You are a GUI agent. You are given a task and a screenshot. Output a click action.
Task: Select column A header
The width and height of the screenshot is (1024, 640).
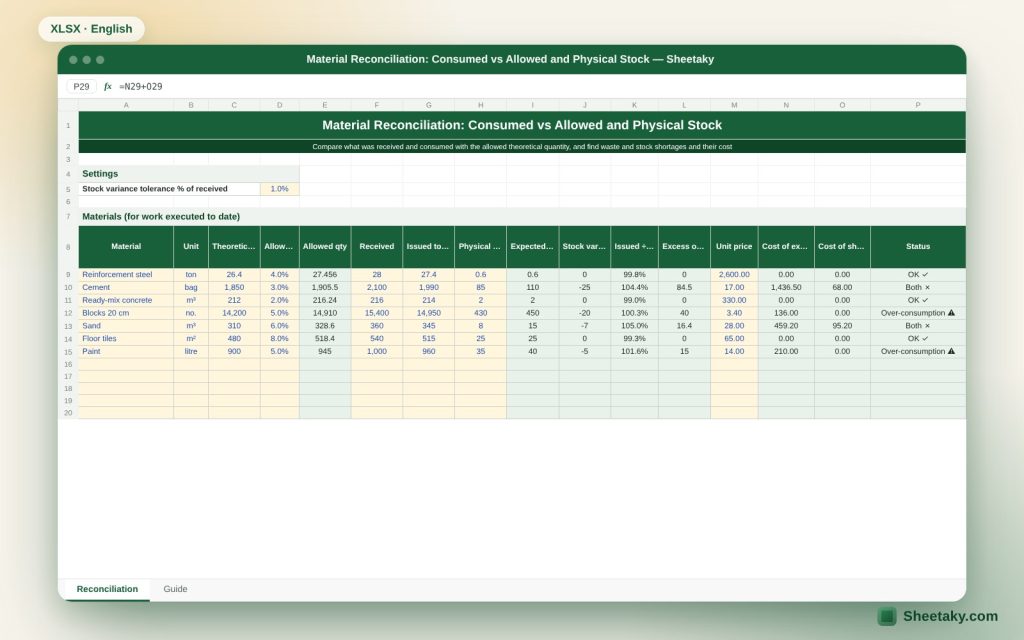pyautogui.click(x=126, y=105)
